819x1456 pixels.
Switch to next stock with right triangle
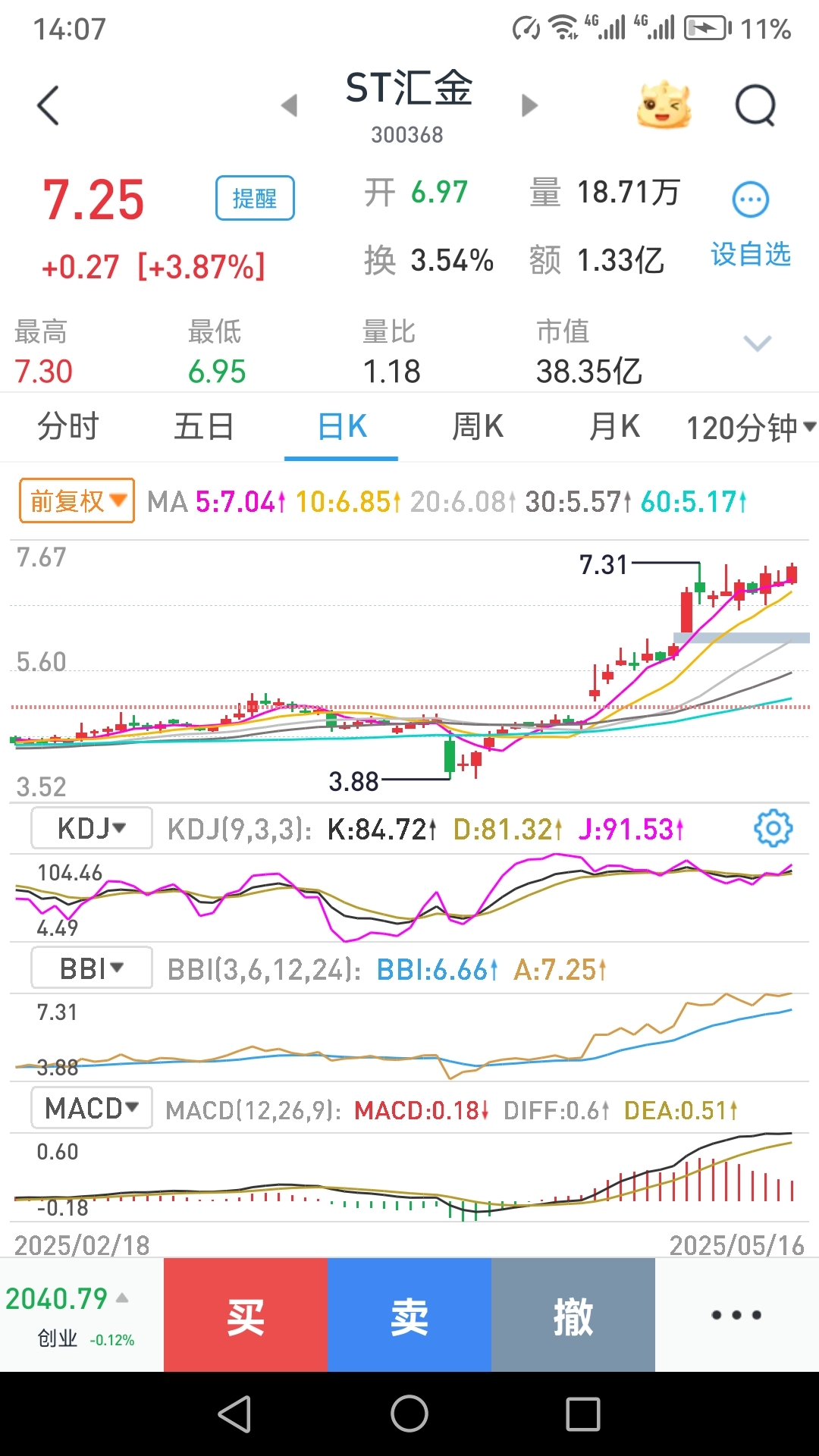pos(529,105)
